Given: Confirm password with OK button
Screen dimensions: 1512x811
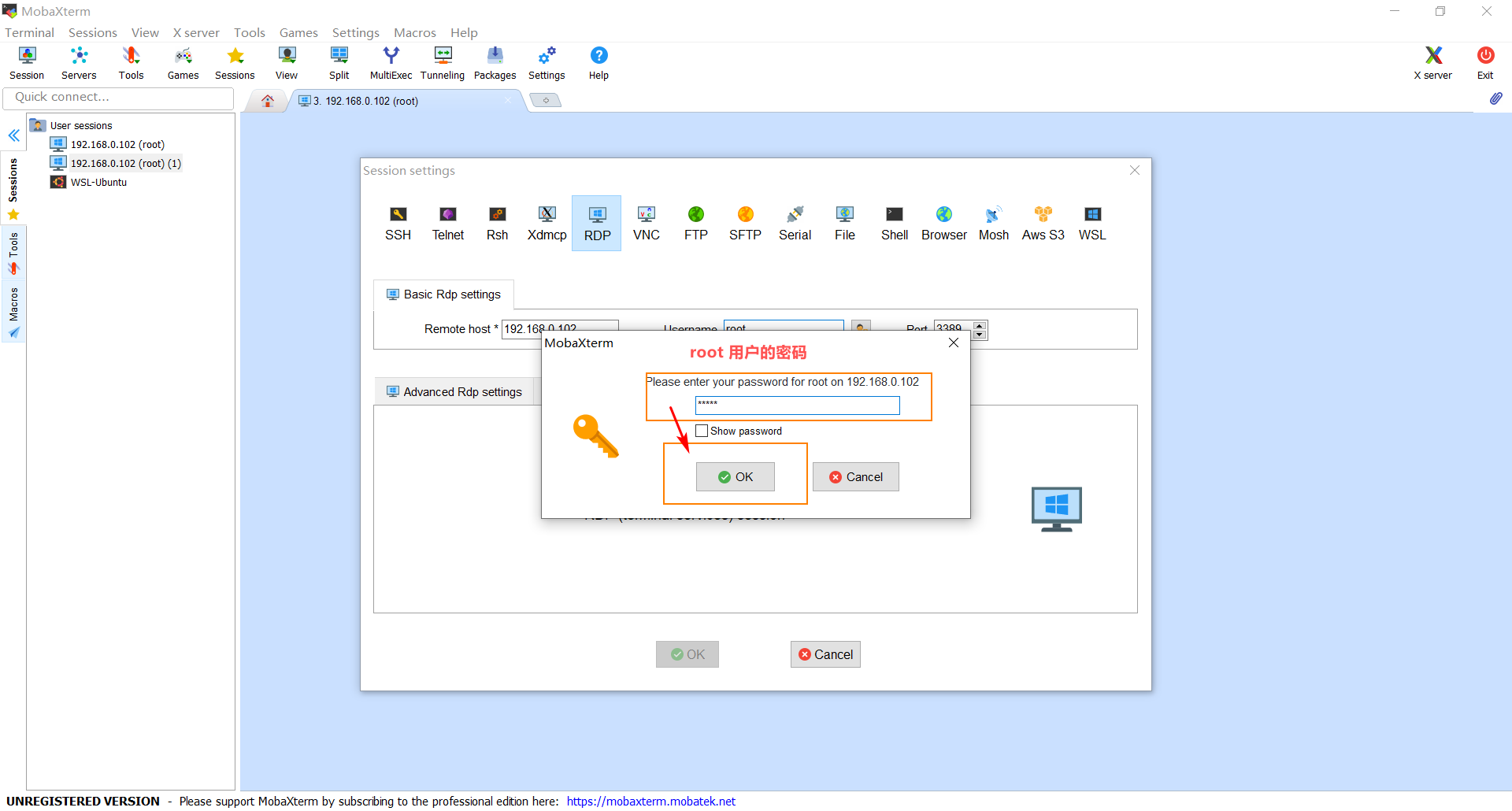Looking at the screenshot, I should (735, 476).
